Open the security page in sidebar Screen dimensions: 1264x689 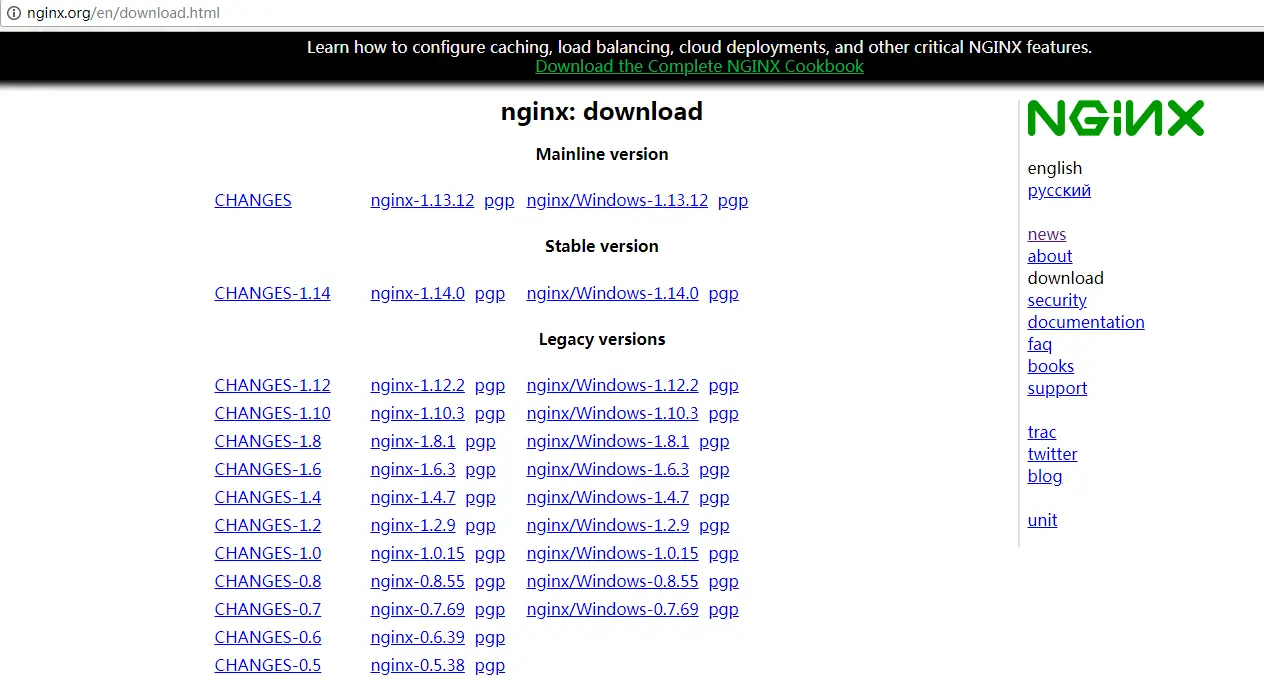click(x=1057, y=300)
